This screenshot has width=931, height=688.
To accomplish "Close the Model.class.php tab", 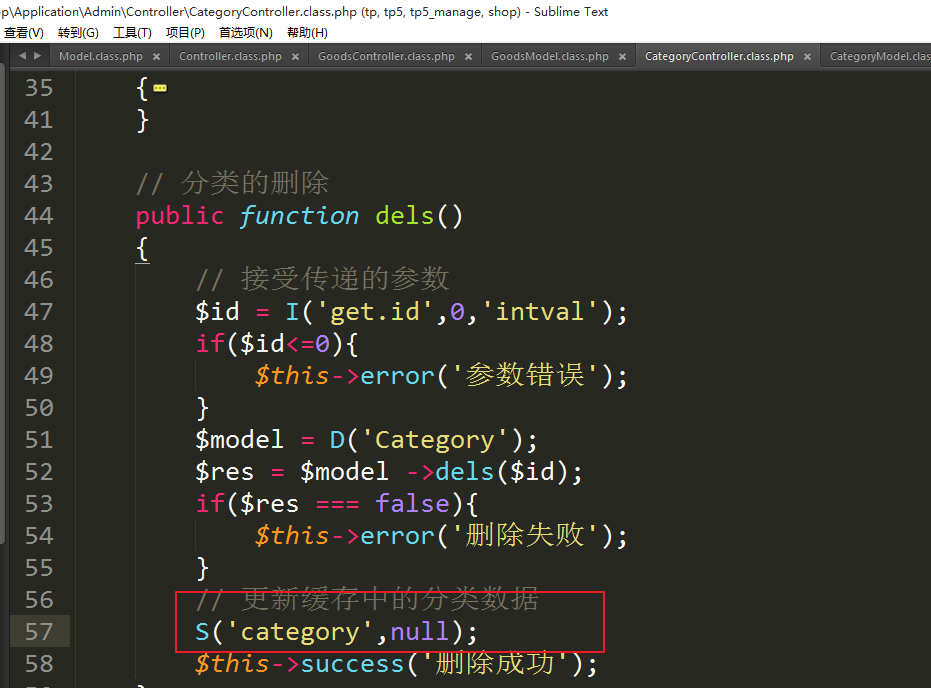I will pyautogui.click(x=157, y=57).
